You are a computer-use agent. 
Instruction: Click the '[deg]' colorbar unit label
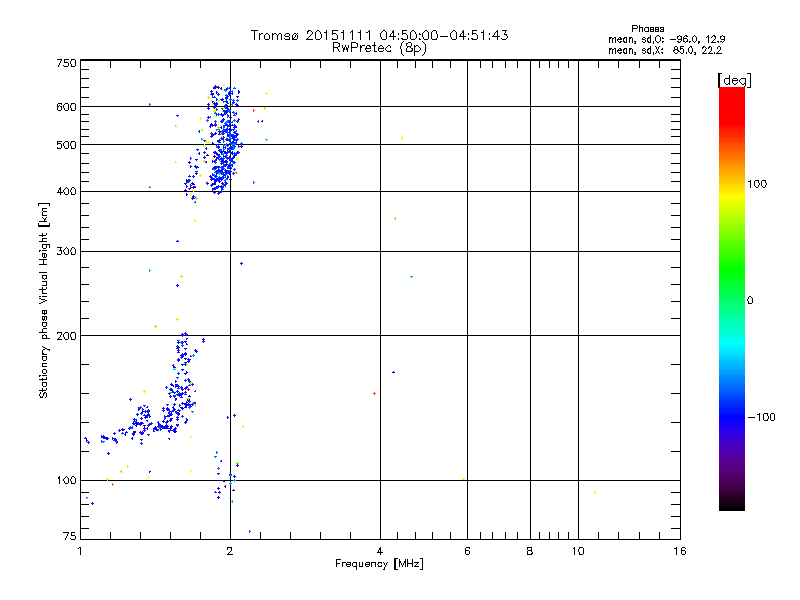click(x=734, y=80)
